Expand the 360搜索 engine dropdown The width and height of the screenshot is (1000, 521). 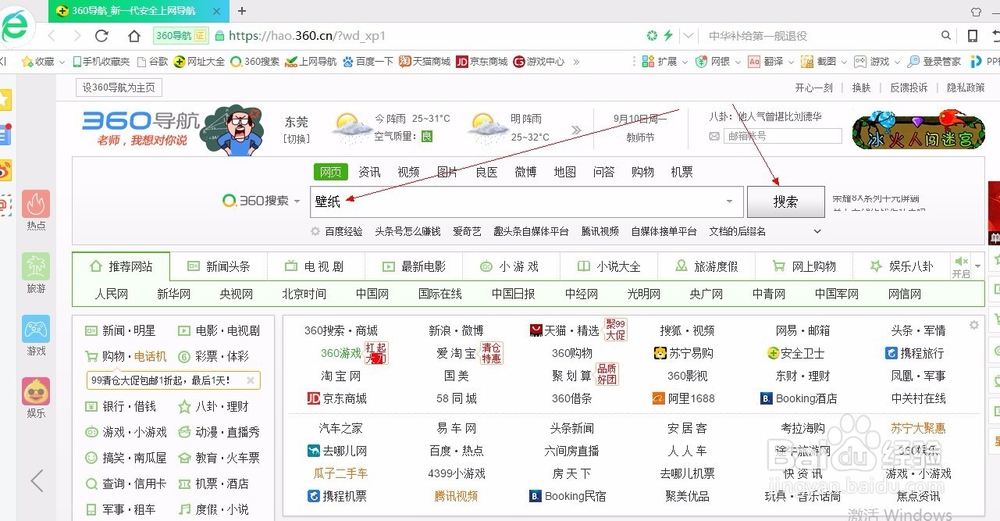click(x=297, y=201)
